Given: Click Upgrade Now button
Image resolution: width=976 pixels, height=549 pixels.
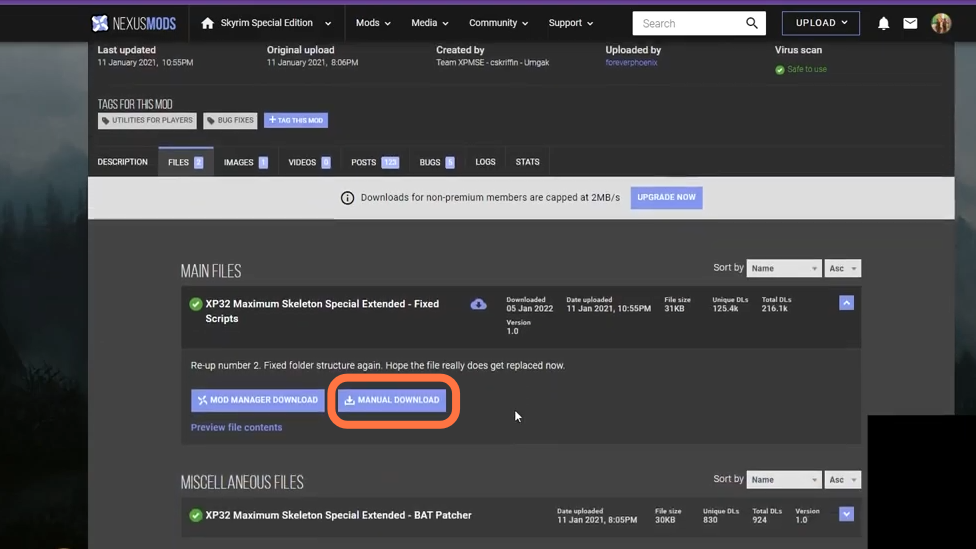Looking at the screenshot, I should pos(666,197).
